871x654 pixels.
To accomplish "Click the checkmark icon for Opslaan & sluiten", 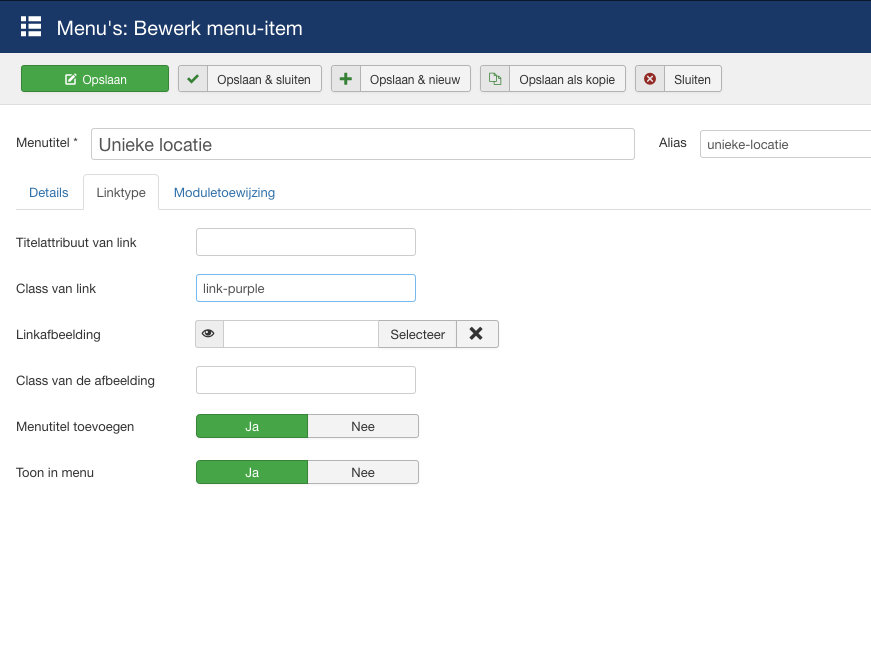I will (x=193, y=79).
